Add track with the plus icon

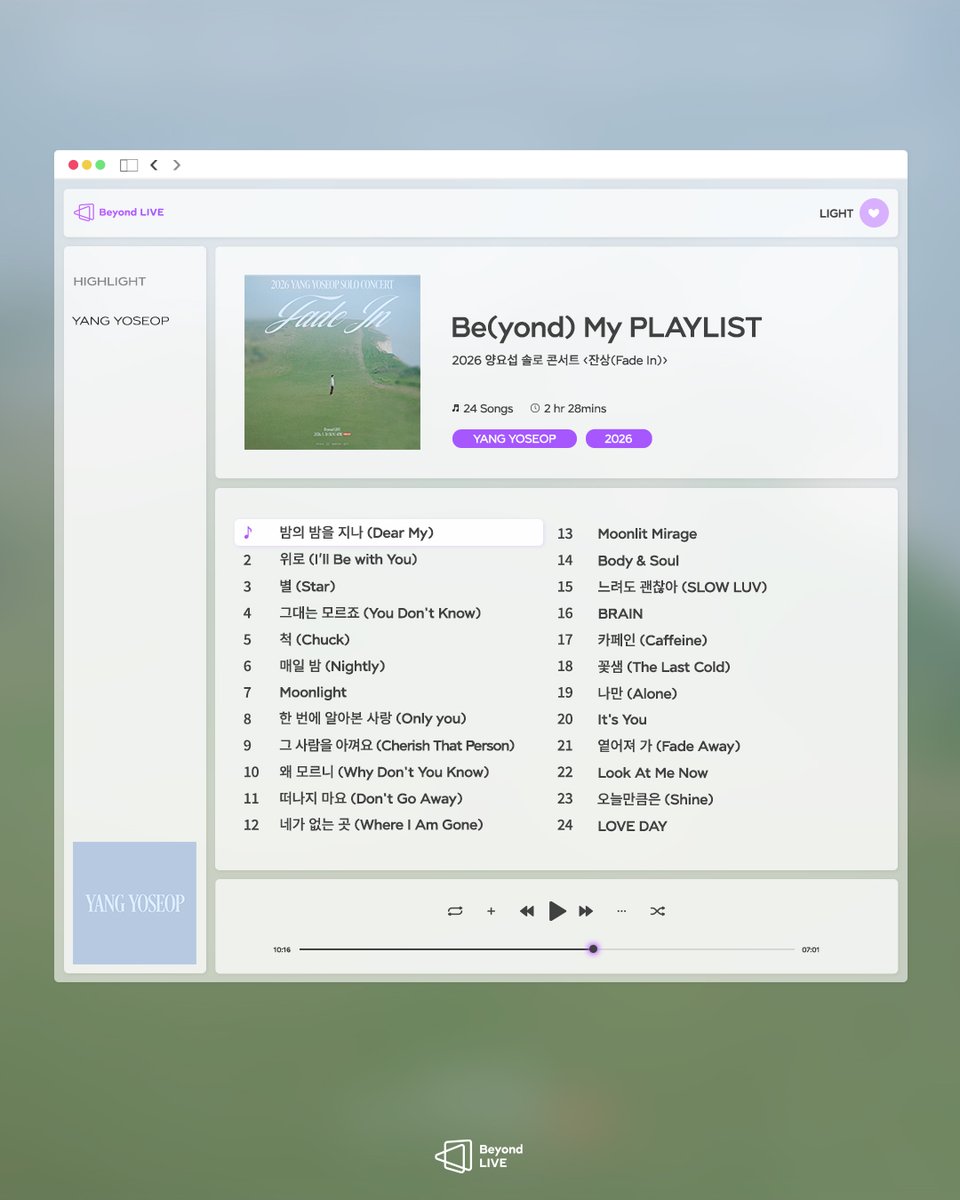click(x=491, y=911)
